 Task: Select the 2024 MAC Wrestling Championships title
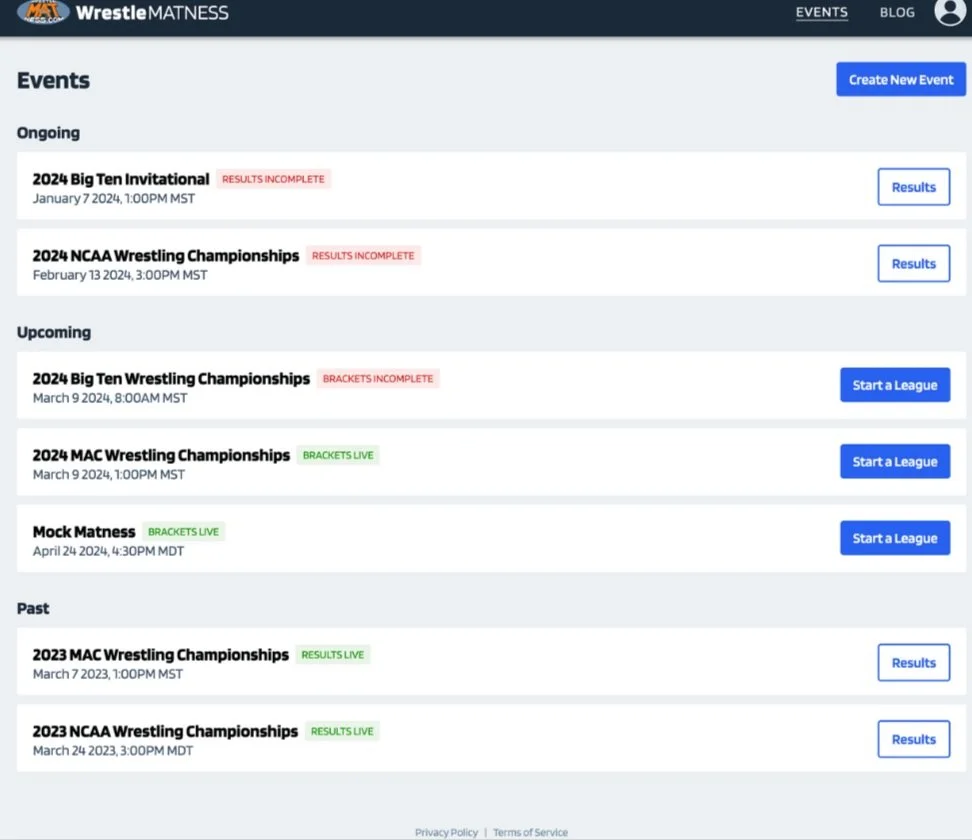161,455
